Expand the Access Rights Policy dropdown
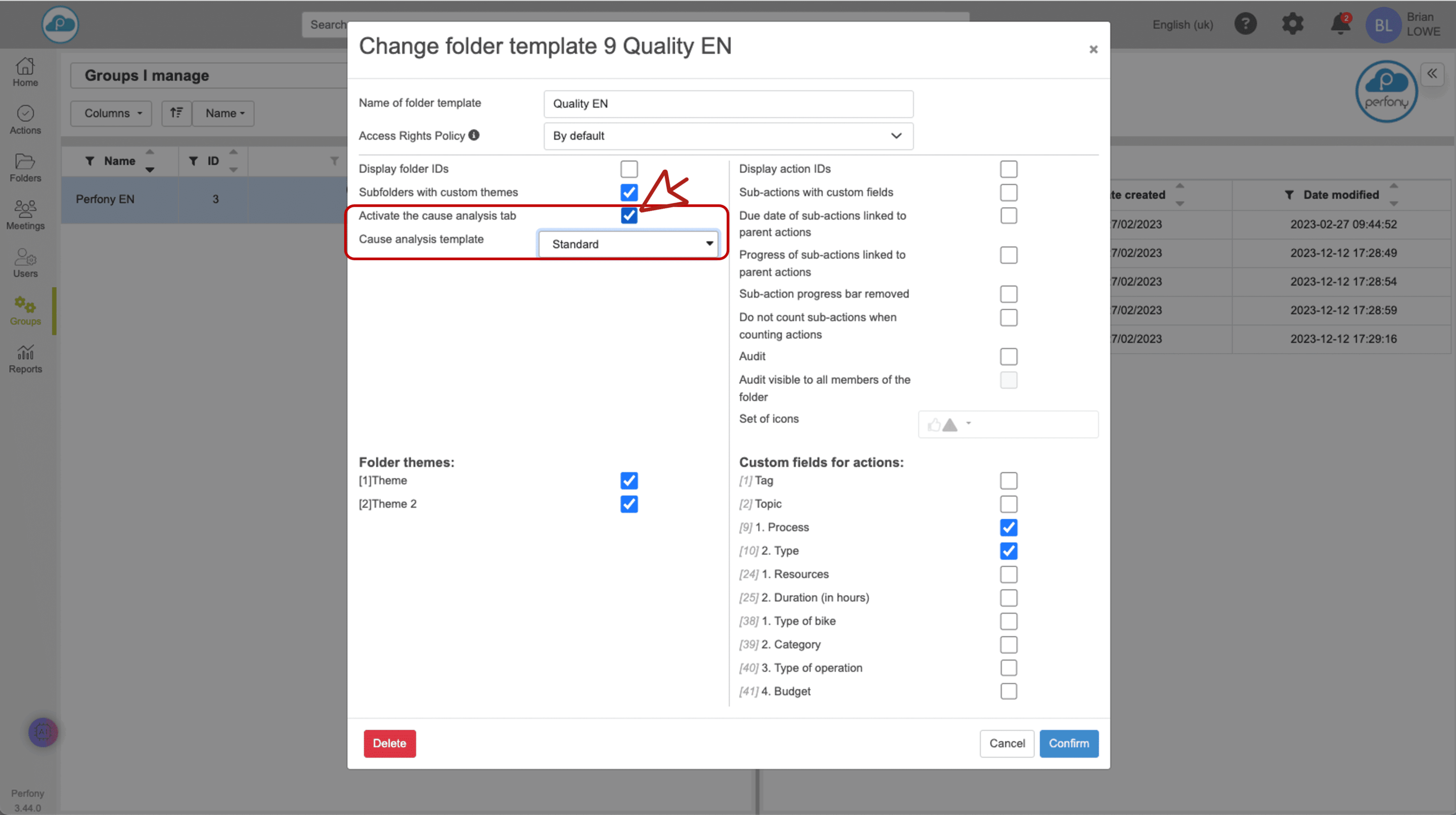 pyautogui.click(x=728, y=136)
